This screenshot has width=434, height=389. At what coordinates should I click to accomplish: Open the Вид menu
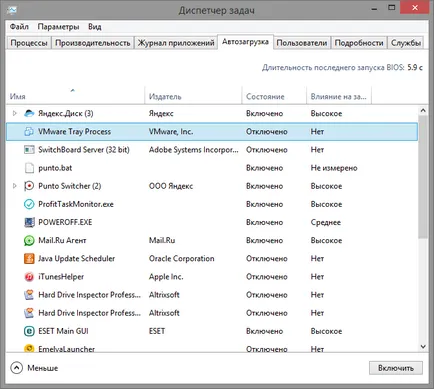(95, 27)
